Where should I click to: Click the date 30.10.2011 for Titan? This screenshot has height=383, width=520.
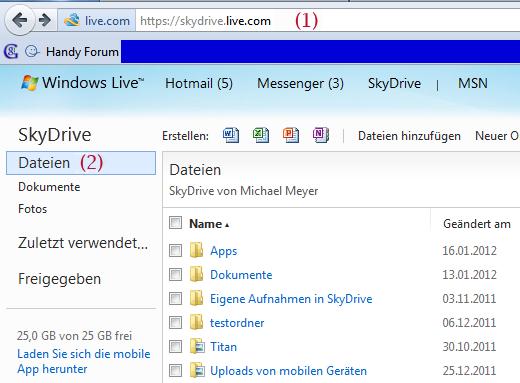coord(469,347)
